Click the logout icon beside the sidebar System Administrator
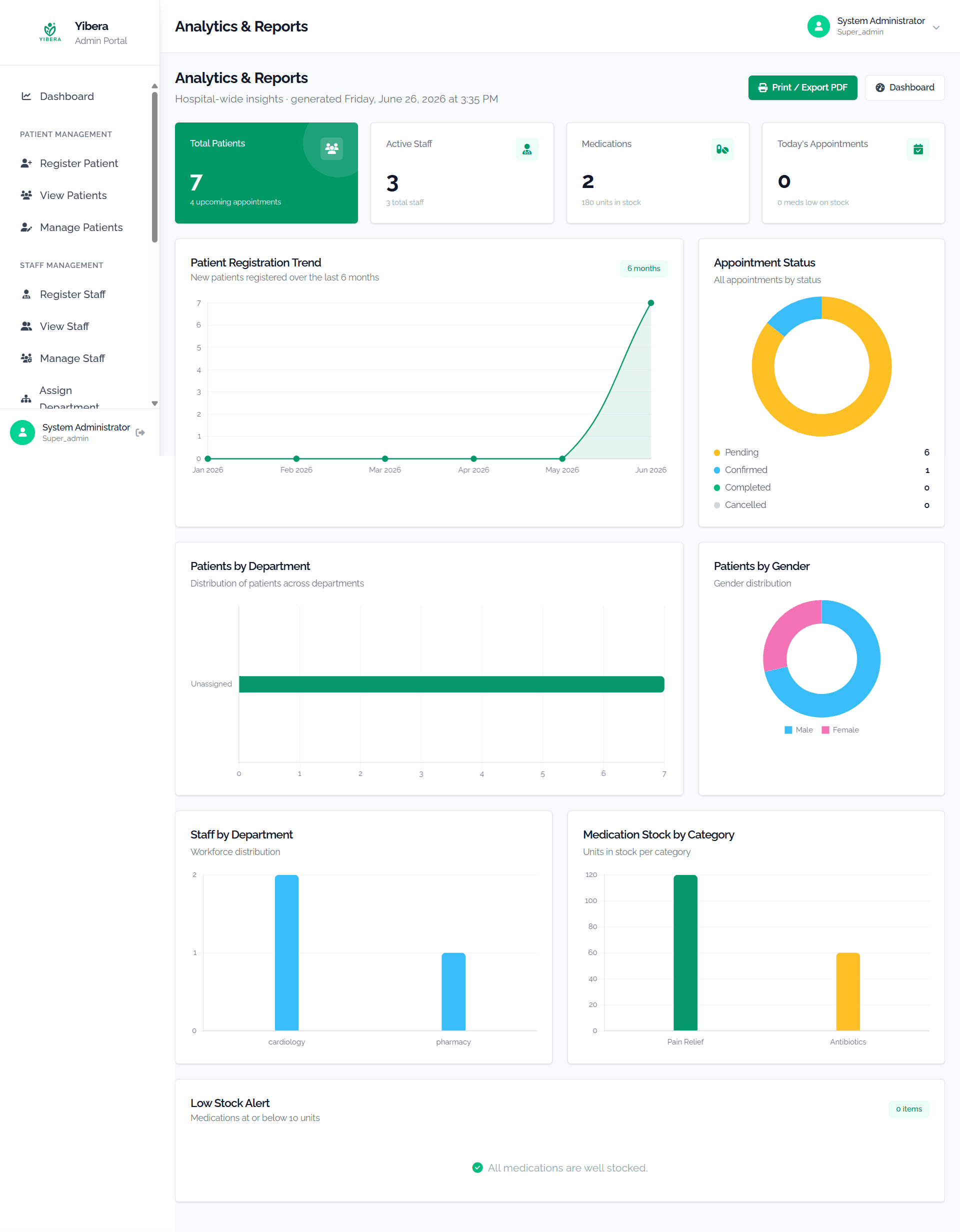Viewport: 960px width, 1232px height. [x=140, y=433]
